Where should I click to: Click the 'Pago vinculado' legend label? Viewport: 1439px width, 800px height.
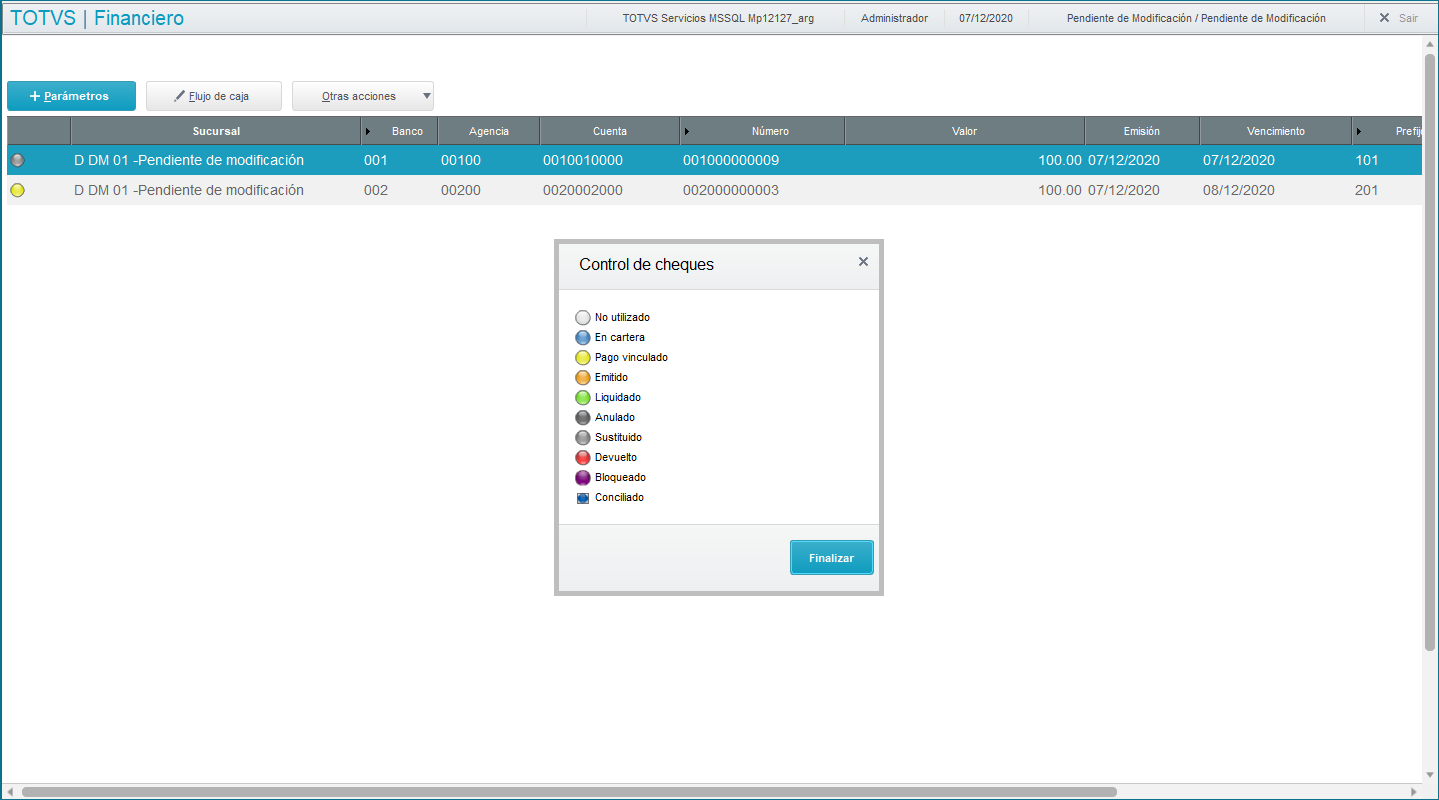tap(631, 357)
